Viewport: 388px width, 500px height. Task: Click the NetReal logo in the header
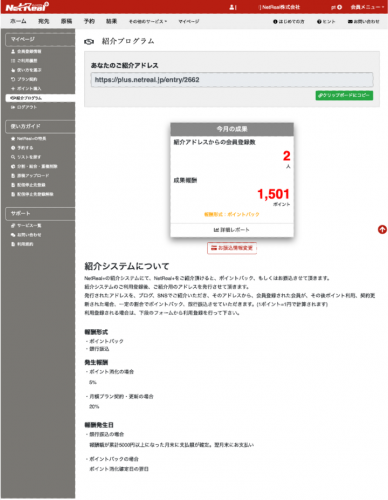coord(27,7)
